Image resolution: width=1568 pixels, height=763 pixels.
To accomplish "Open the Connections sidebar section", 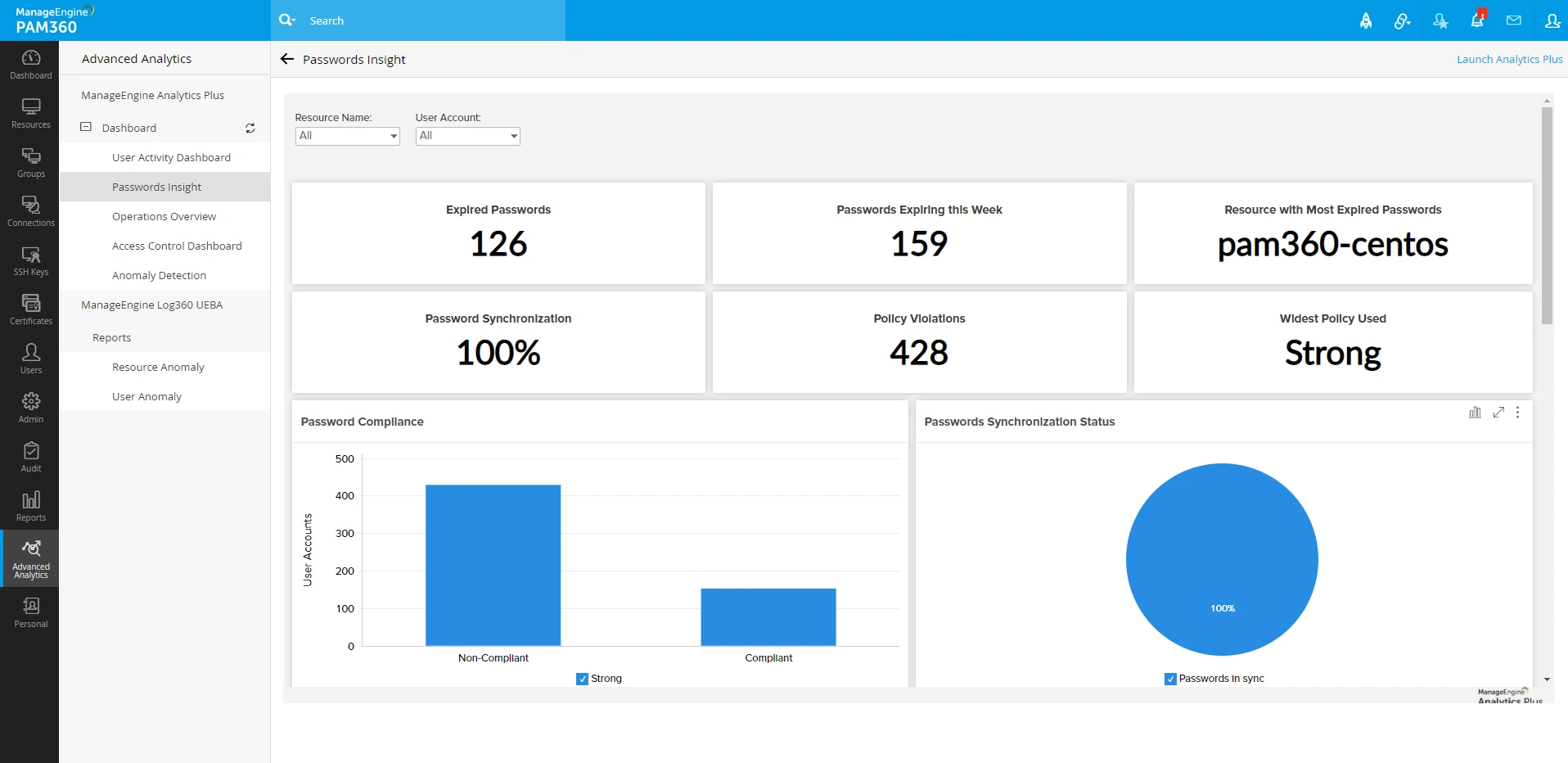I will [x=29, y=211].
